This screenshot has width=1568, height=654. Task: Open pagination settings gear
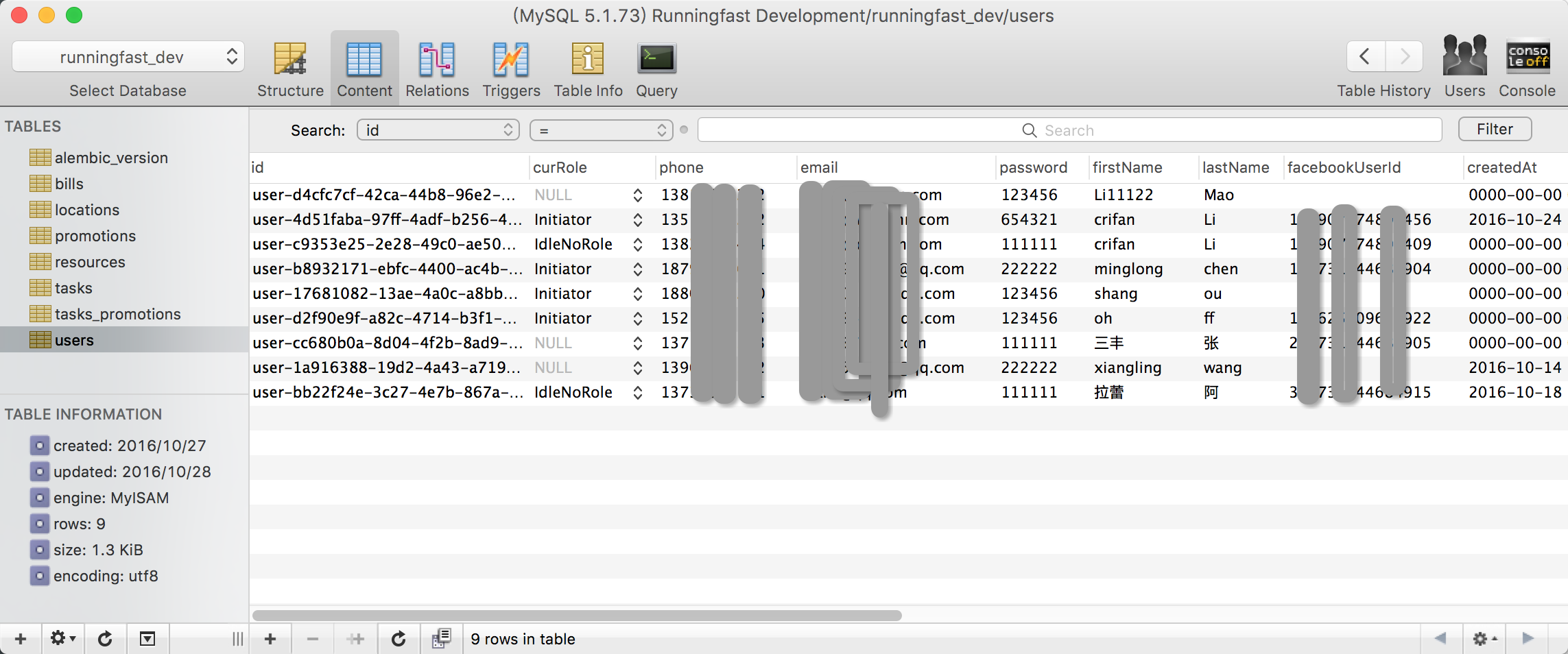(1484, 639)
